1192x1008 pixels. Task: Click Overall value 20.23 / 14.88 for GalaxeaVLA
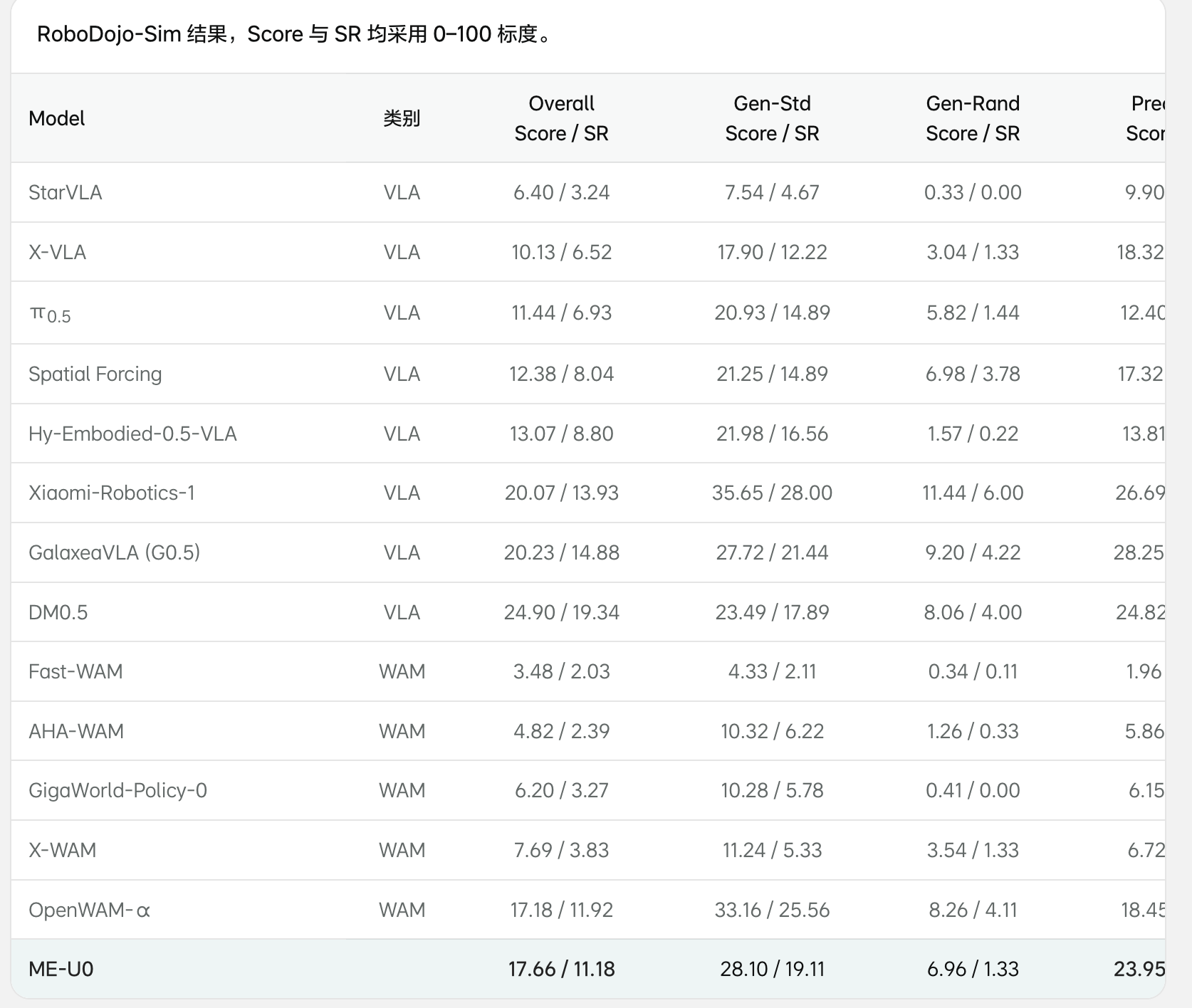561,552
